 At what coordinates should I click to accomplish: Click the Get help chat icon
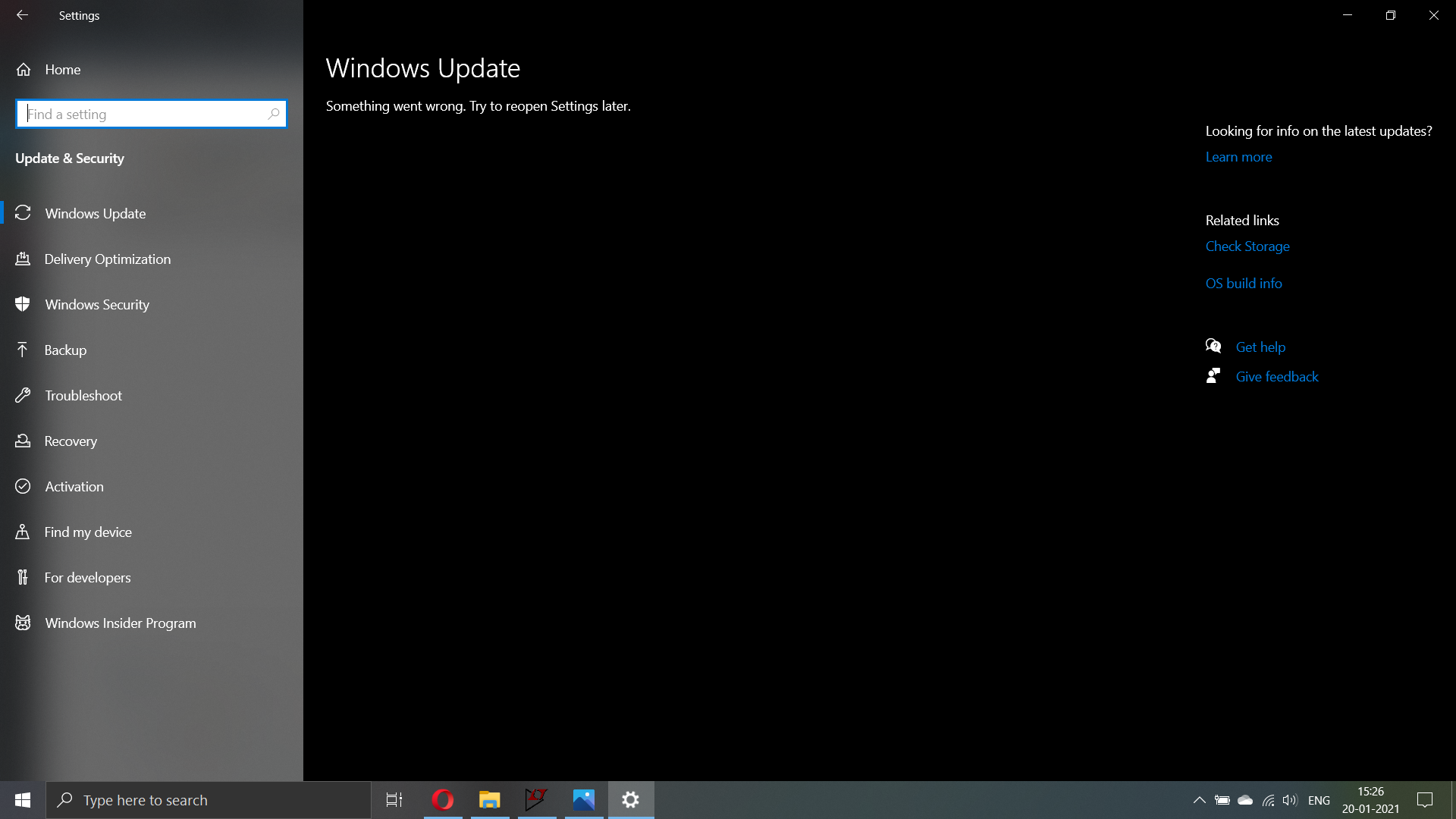[x=1213, y=346]
